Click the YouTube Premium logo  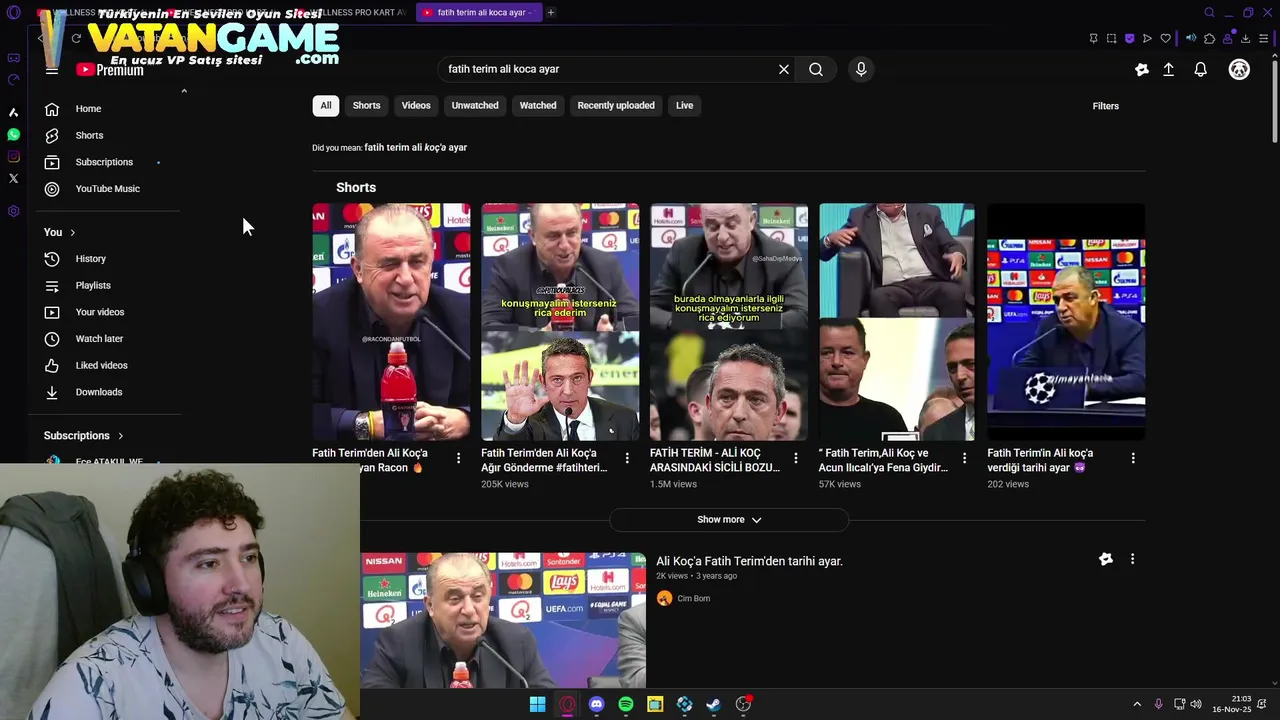point(110,70)
